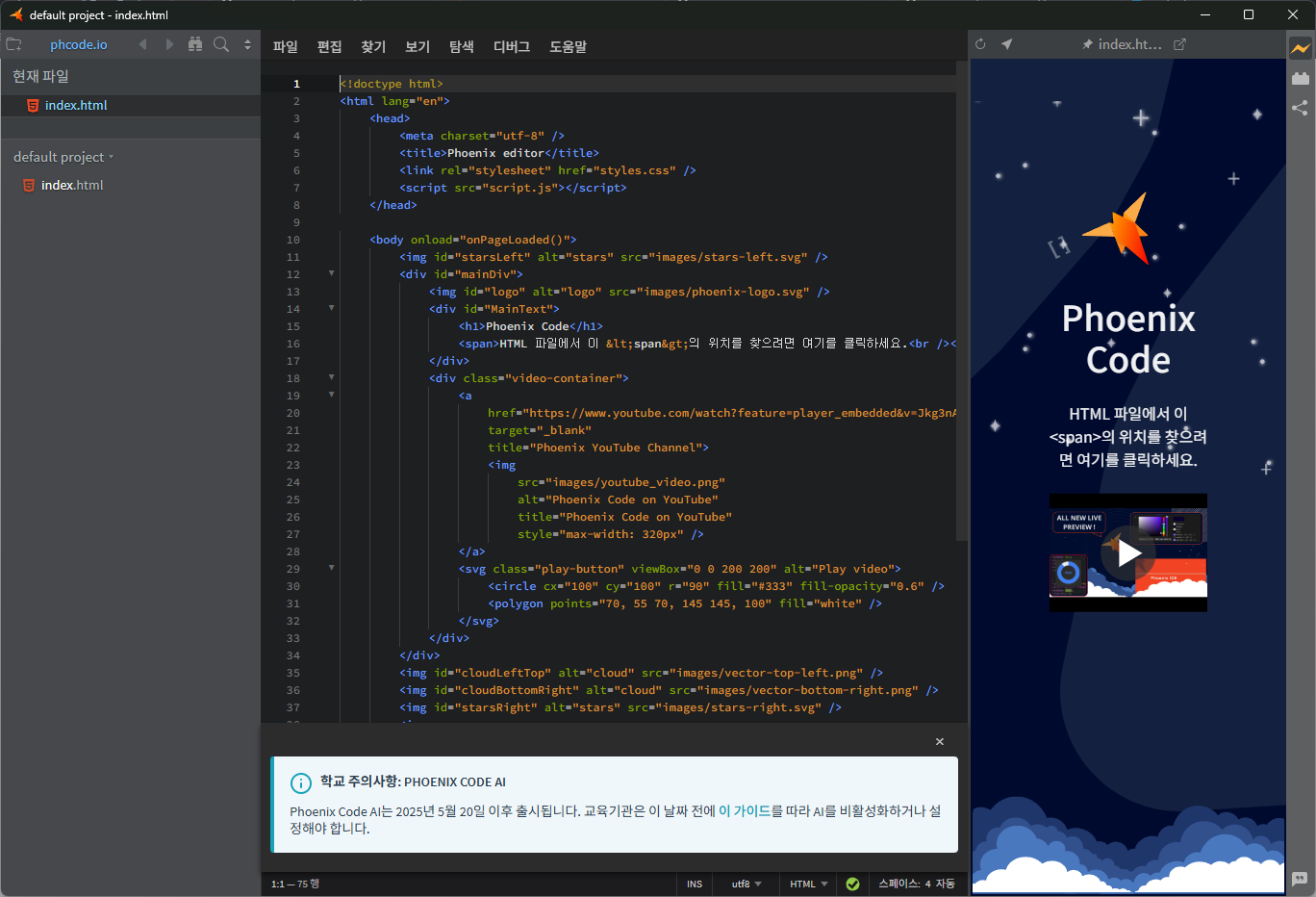Viewport: 1316px width, 897px height.
Task: Click the doctype html code line
Action: pos(392,84)
